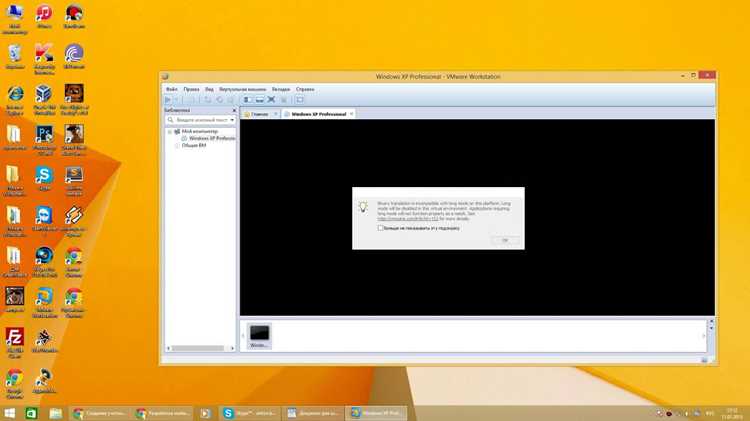Click the thumbnail bar right arrow
This screenshot has height=421, width=750.
coord(704,336)
